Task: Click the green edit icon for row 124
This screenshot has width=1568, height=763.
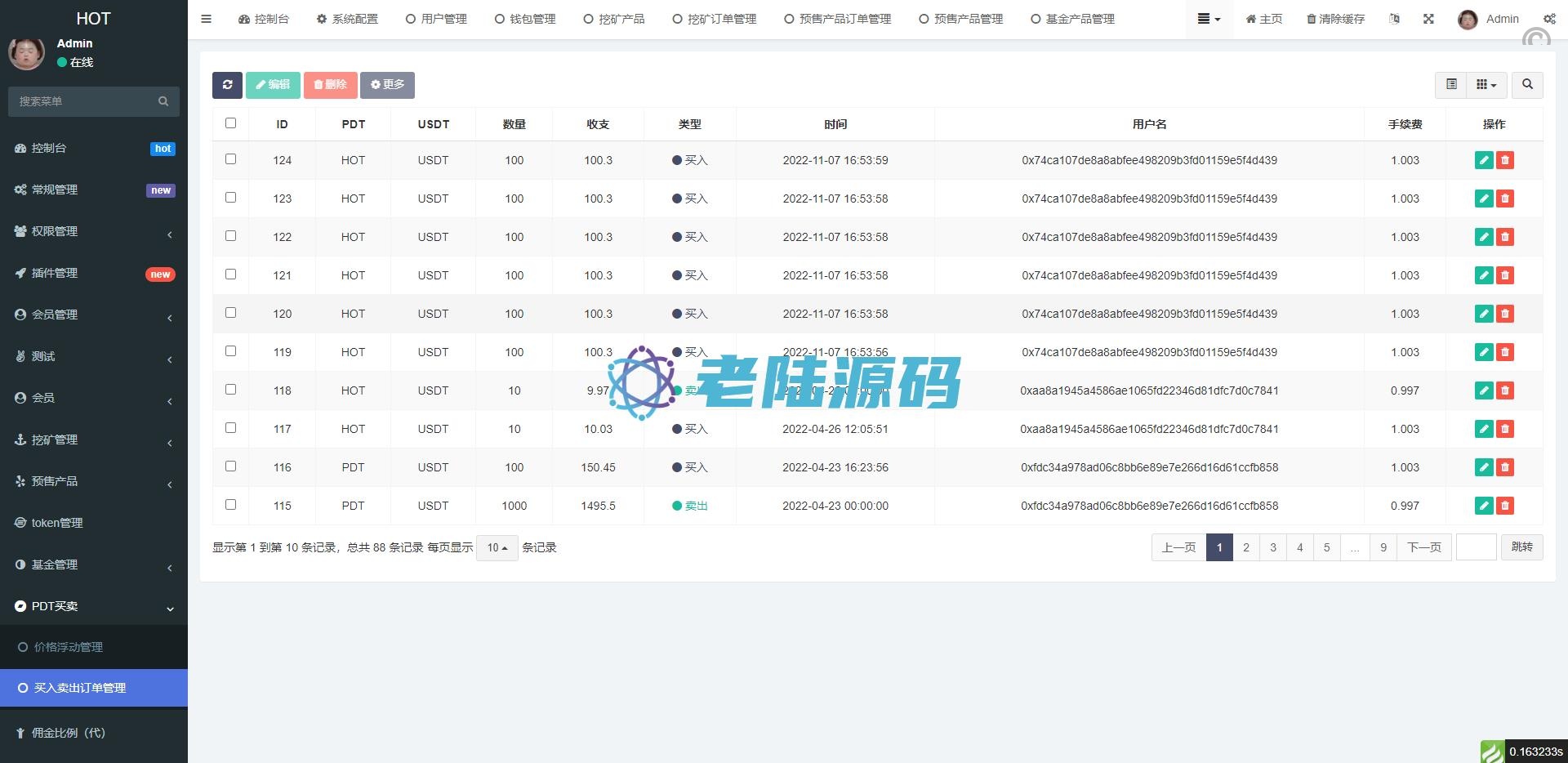Action: (1484, 160)
